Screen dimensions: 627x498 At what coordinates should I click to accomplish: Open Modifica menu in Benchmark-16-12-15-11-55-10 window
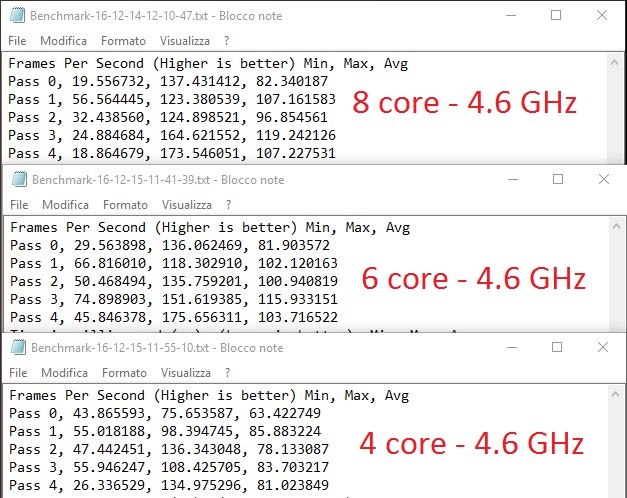64,373
